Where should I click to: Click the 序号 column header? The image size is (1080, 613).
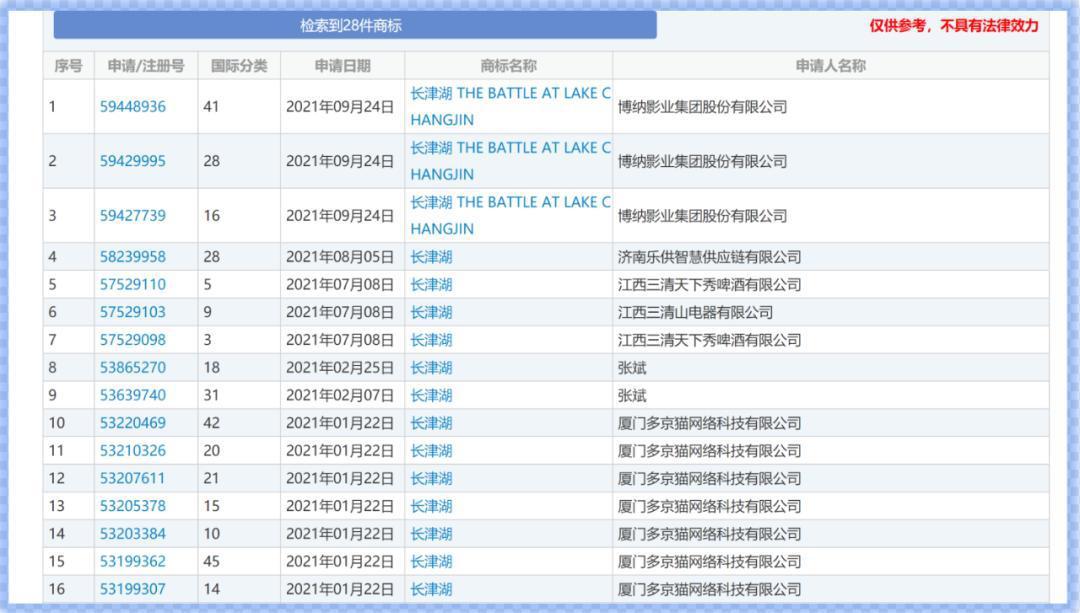(x=64, y=64)
